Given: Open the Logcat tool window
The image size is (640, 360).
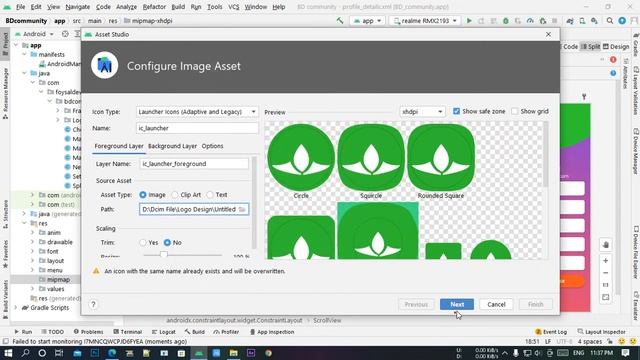Looking at the screenshot, I should click(x=163, y=332).
